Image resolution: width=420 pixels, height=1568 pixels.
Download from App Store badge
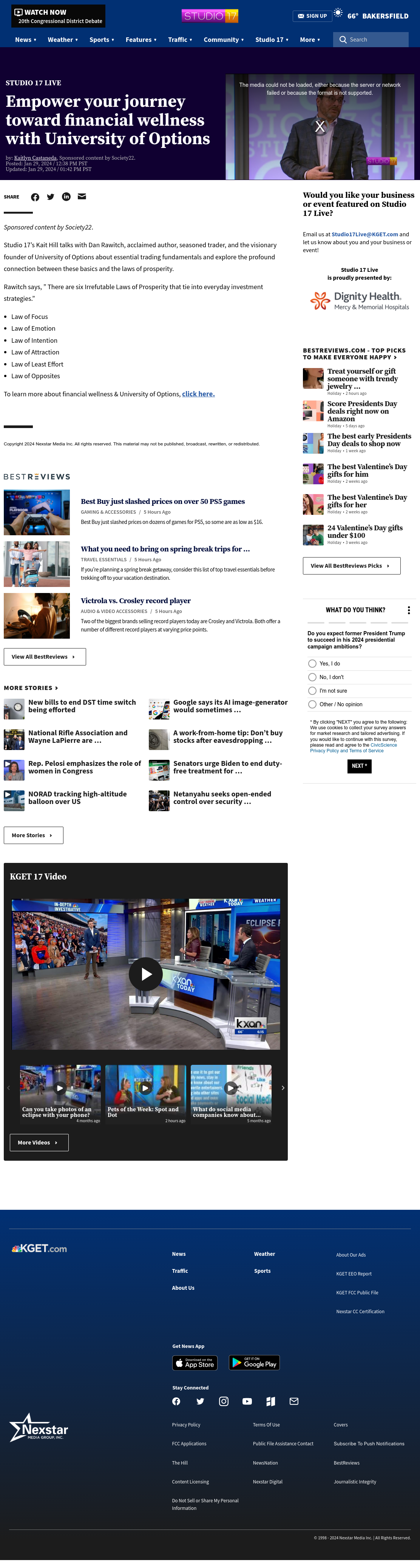pyautogui.click(x=195, y=1363)
